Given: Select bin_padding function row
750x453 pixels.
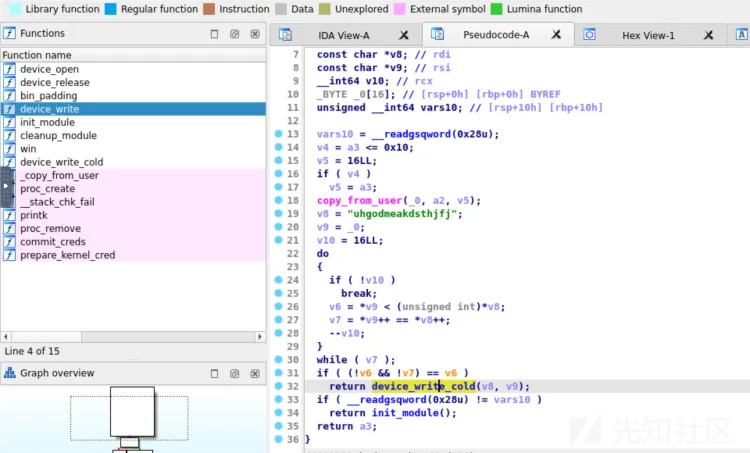Looking at the screenshot, I should click(133, 96).
